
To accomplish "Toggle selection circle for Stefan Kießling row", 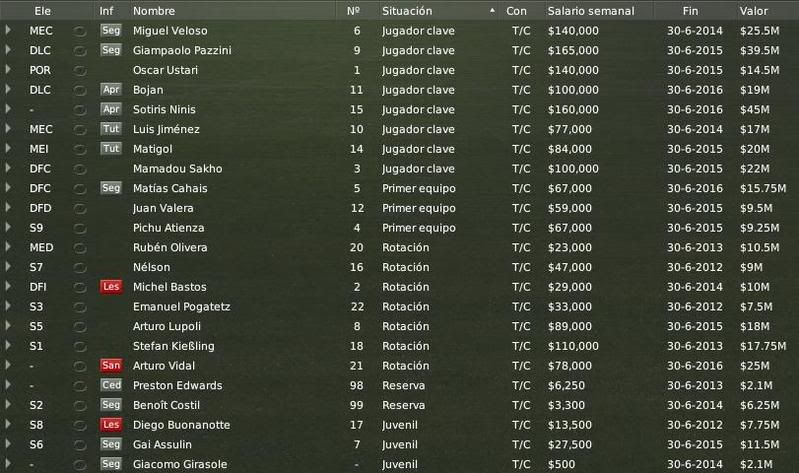I will [x=79, y=346].
